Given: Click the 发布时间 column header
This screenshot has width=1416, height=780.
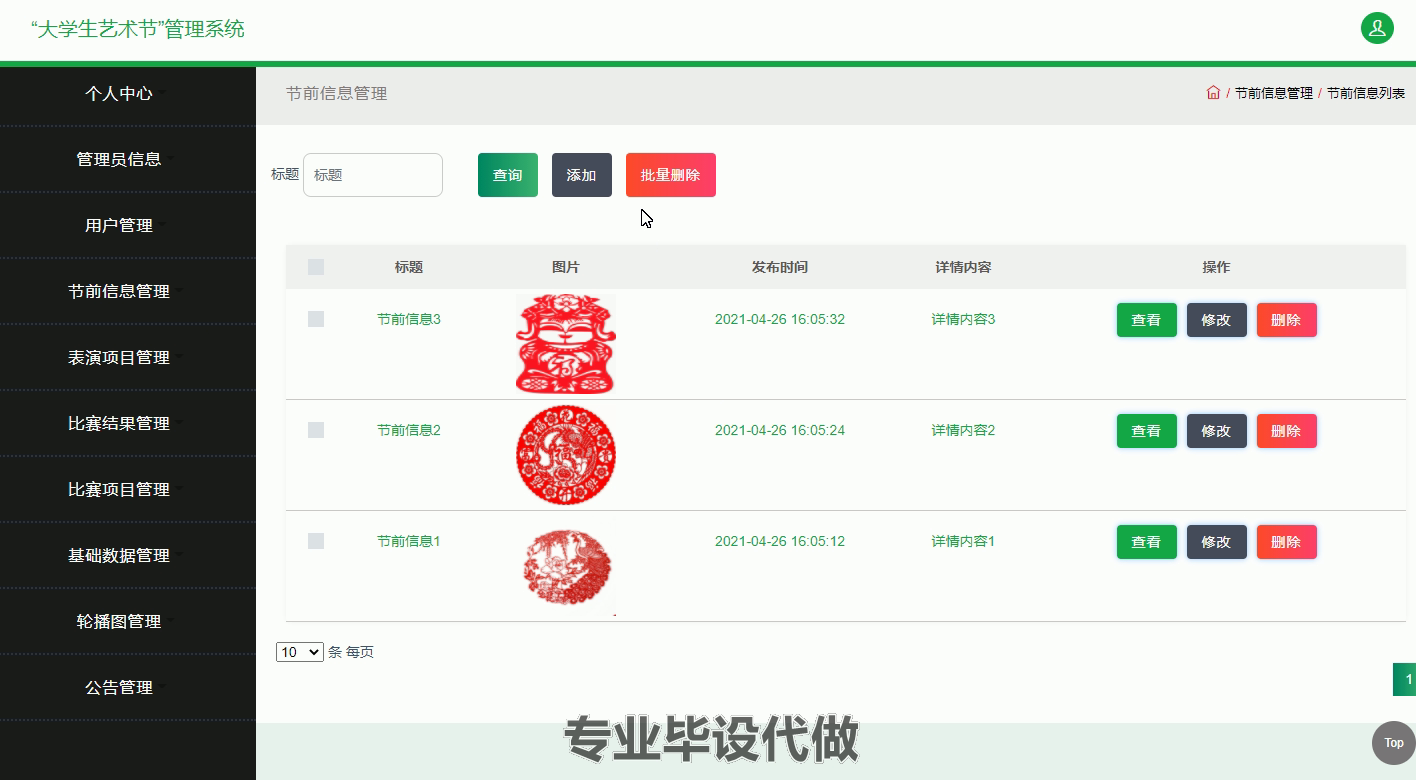Looking at the screenshot, I should 780,267.
